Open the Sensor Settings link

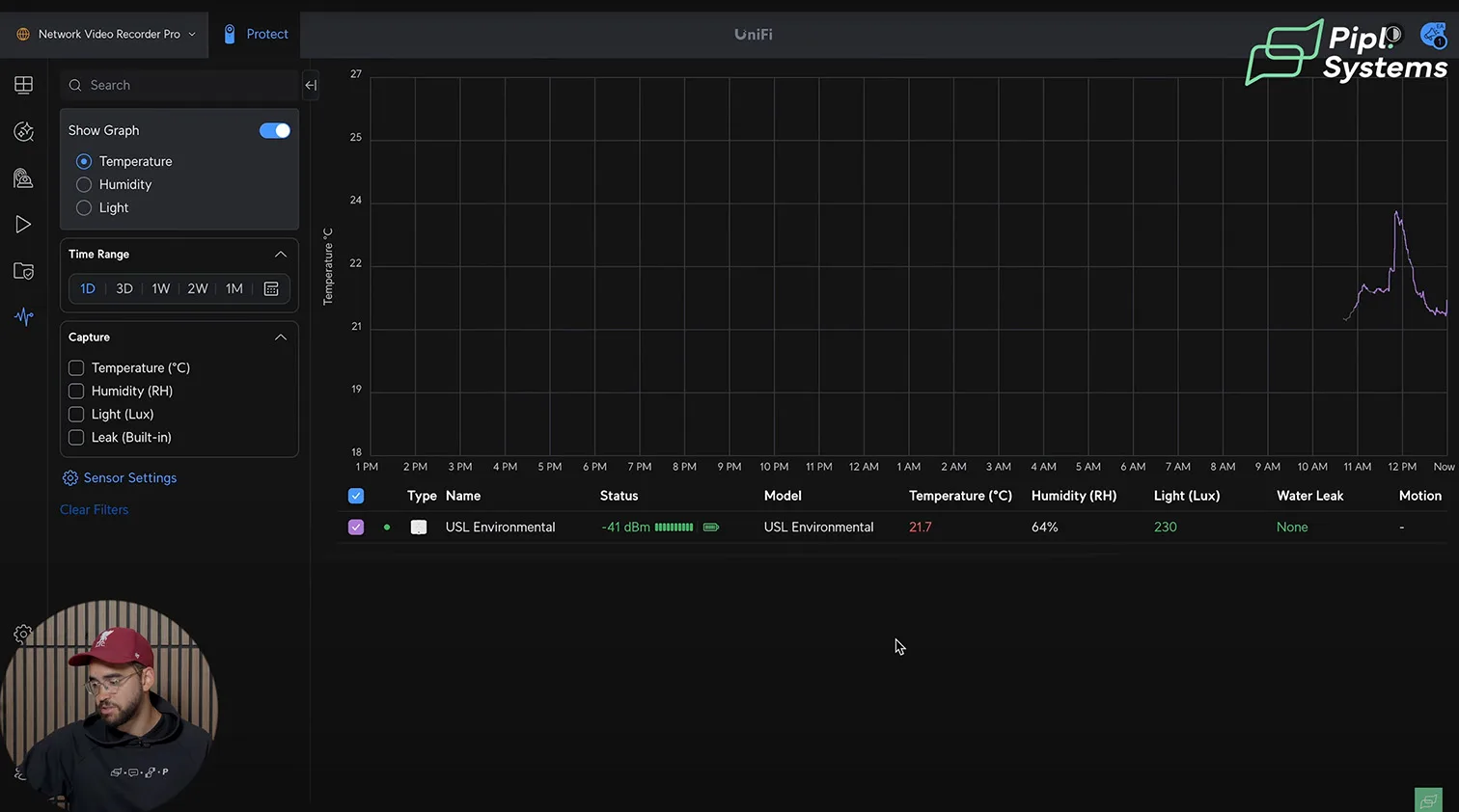pos(130,478)
